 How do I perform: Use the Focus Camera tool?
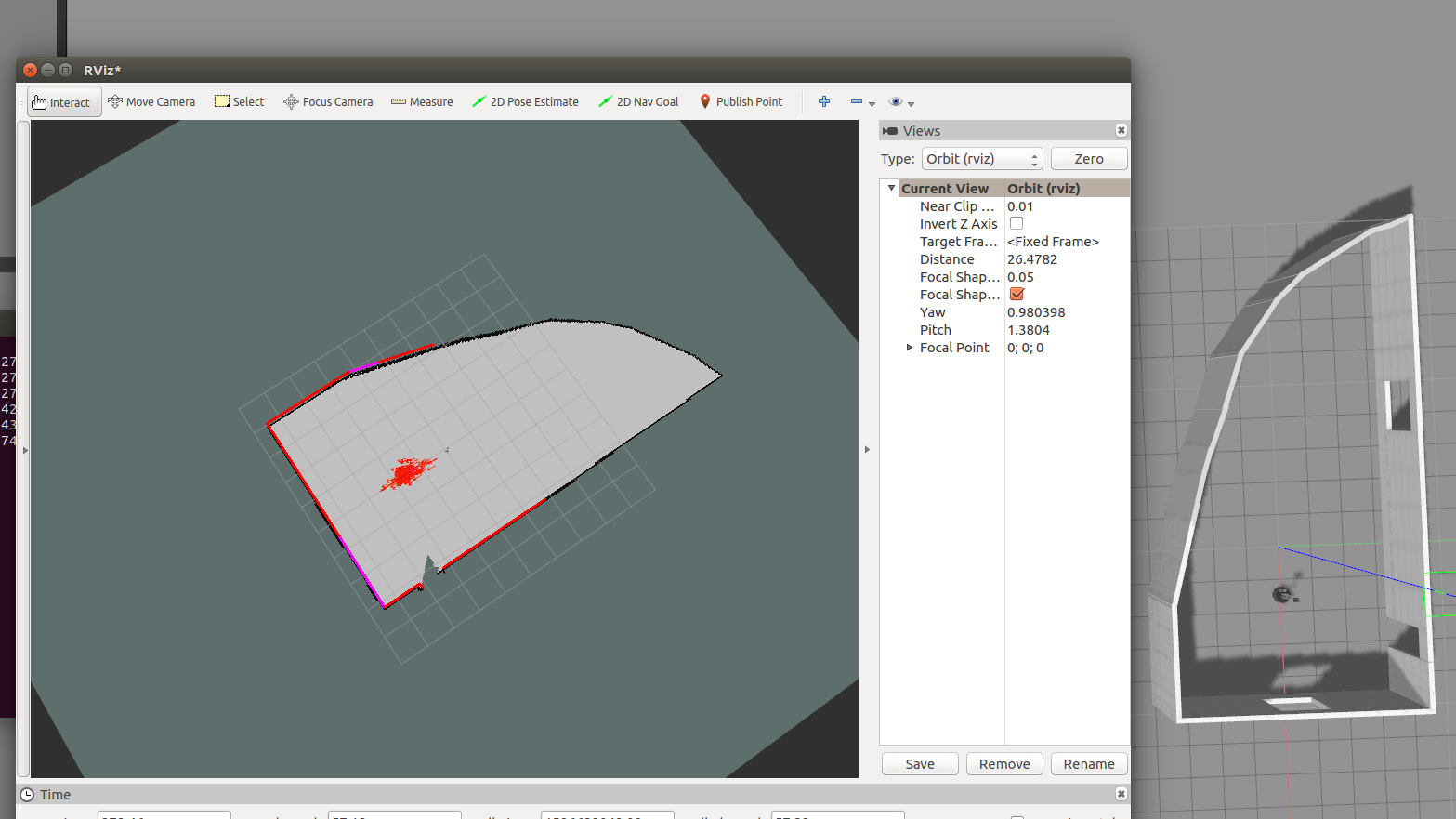(x=327, y=101)
